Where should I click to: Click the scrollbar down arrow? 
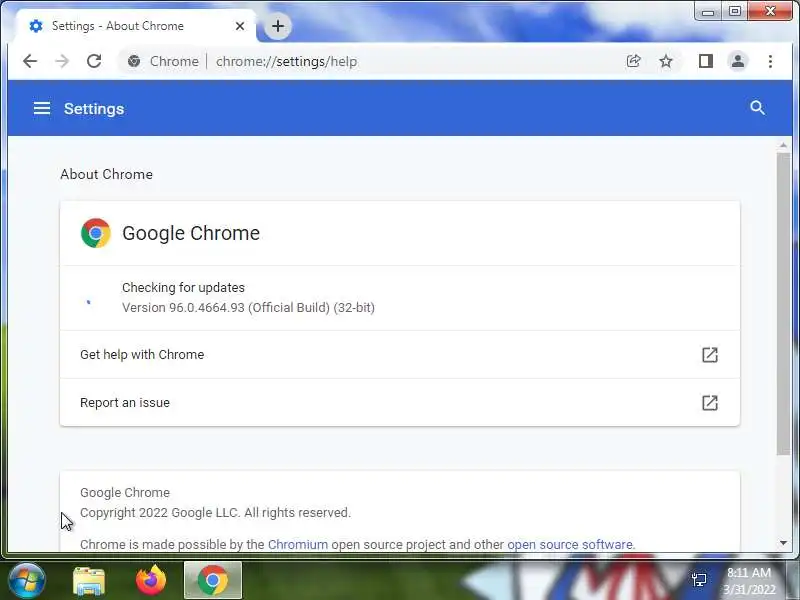pyautogui.click(x=784, y=543)
